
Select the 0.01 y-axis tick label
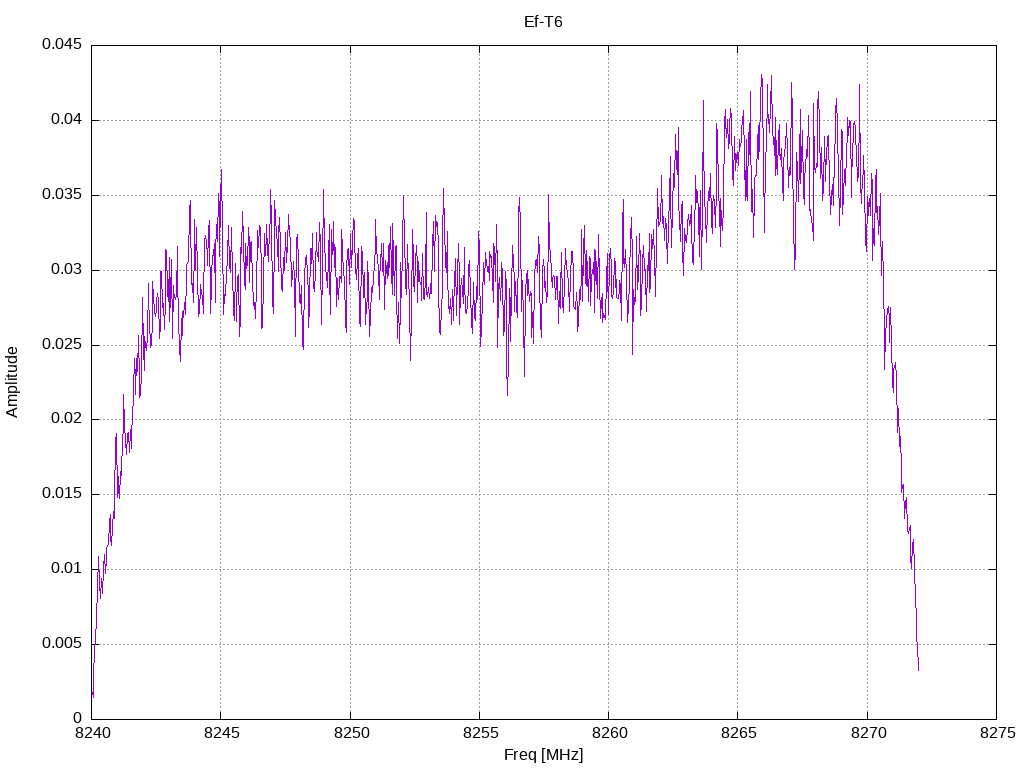click(67, 568)
